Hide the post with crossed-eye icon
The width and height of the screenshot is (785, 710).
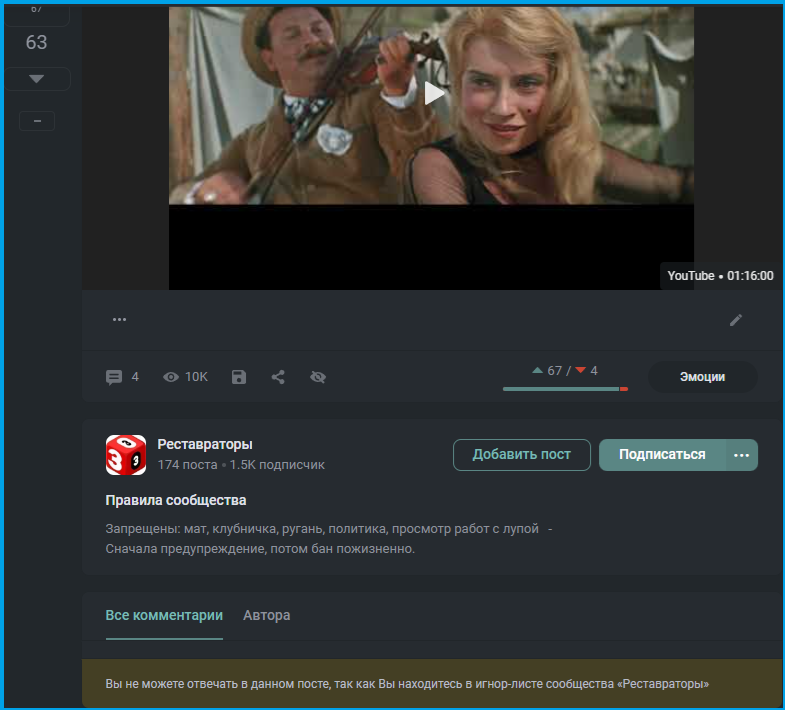click(318, 377)
